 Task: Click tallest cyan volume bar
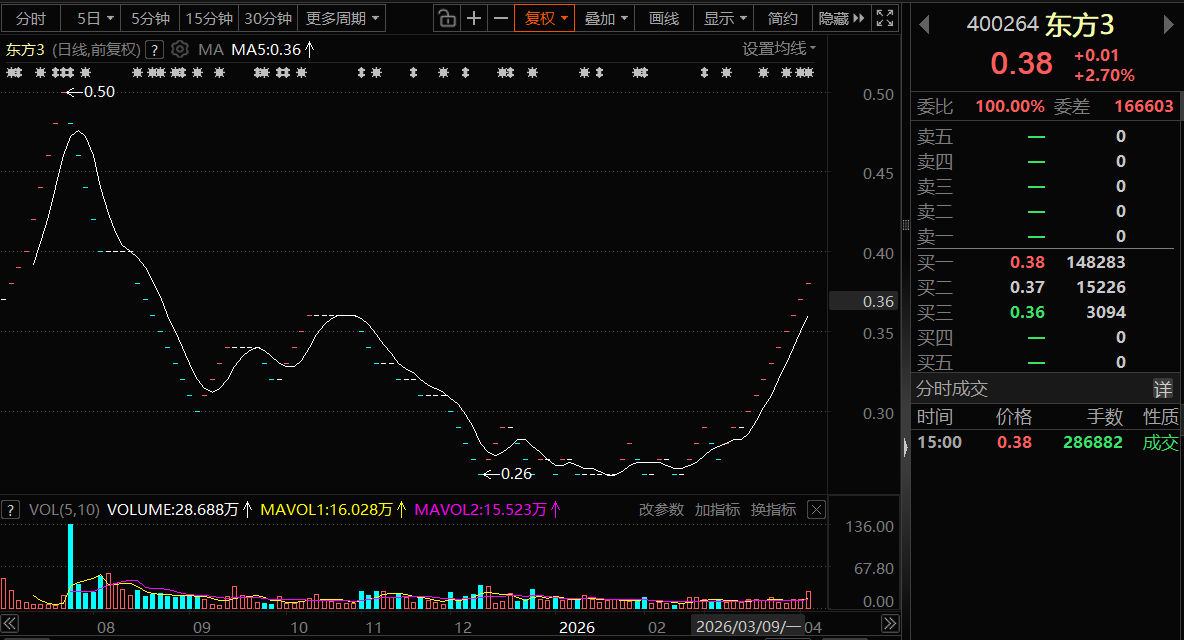pos(71,566)
